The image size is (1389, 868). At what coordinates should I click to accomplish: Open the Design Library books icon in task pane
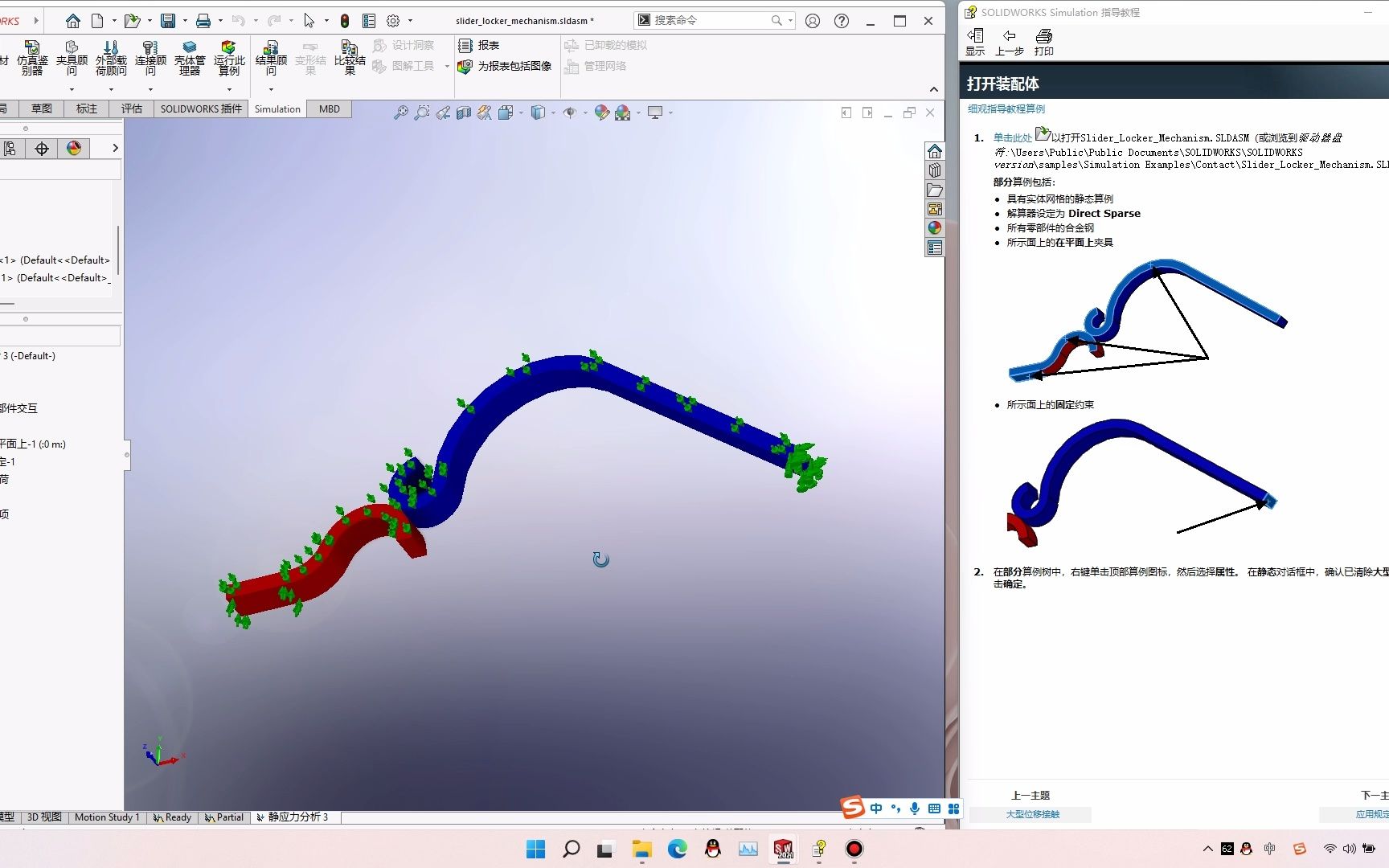coord(934,170)
